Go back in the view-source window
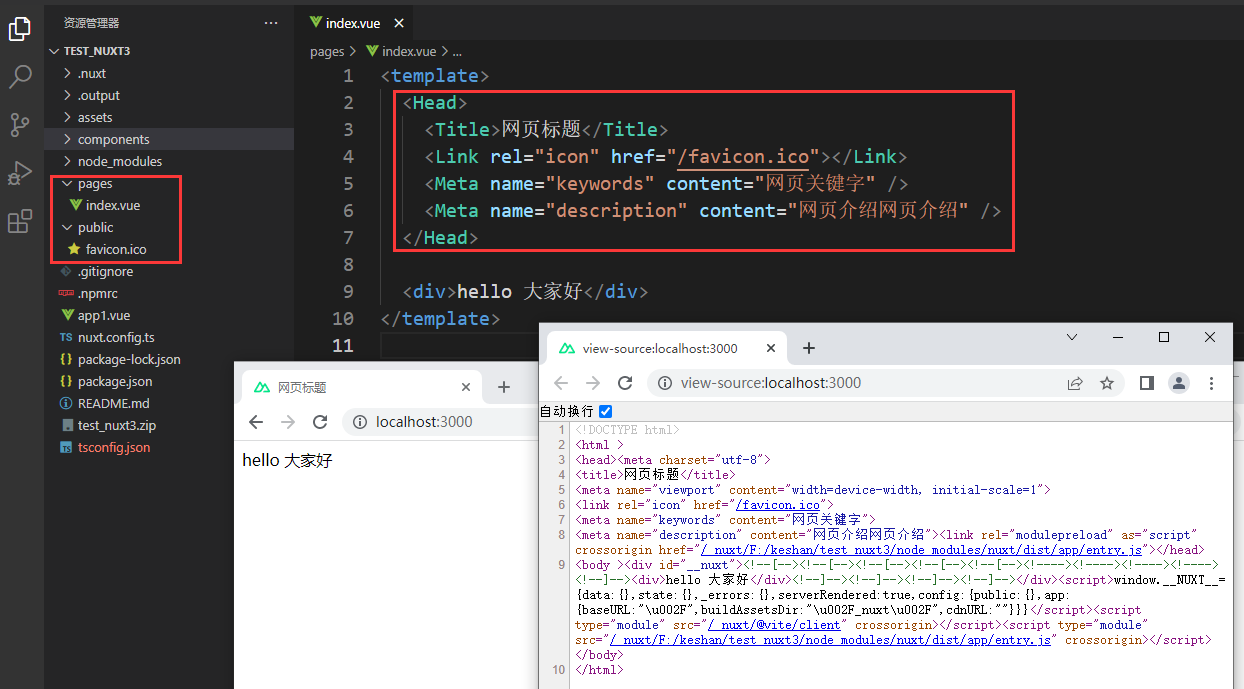Image resolution: width=1244 pixels, height=689 pixels. click(x=561, y=383)
